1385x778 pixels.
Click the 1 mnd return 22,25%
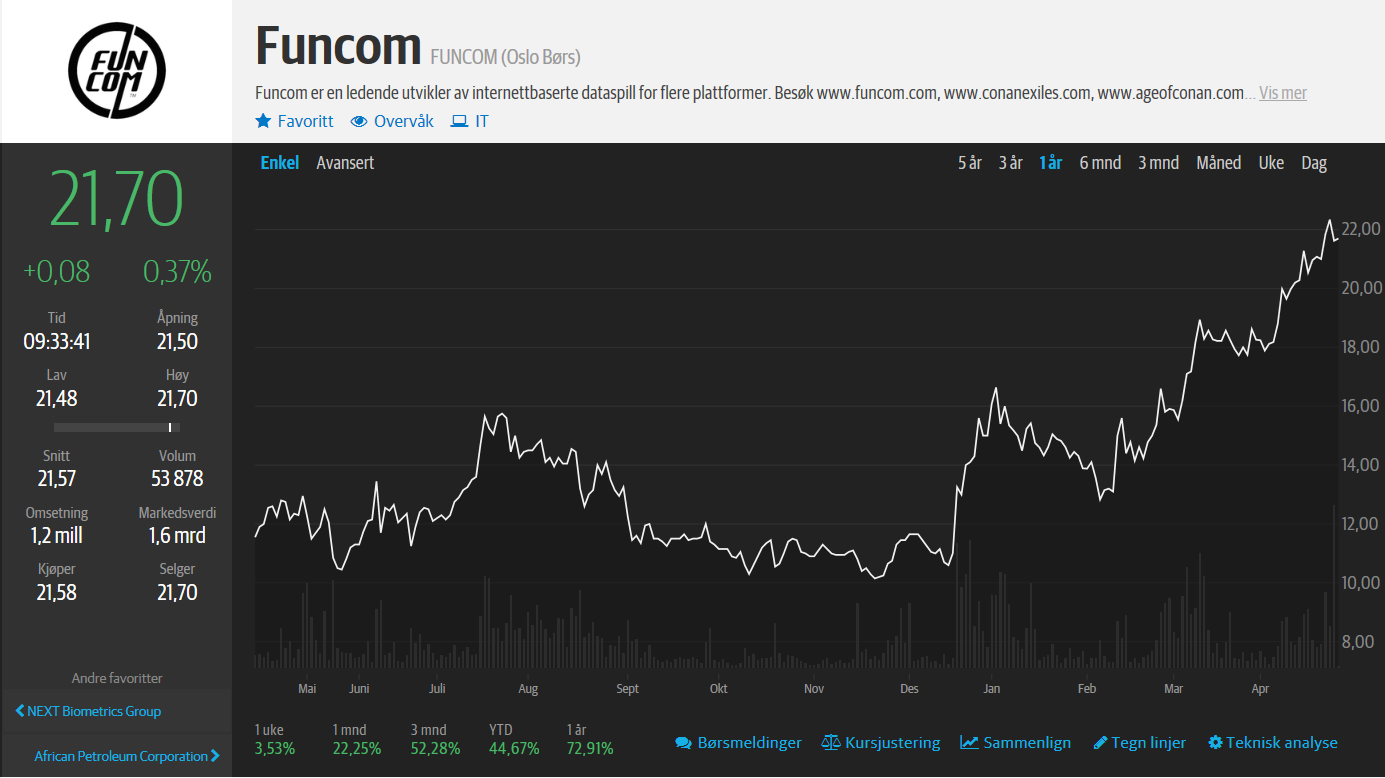pyautogui.click(x=357, y=748)
